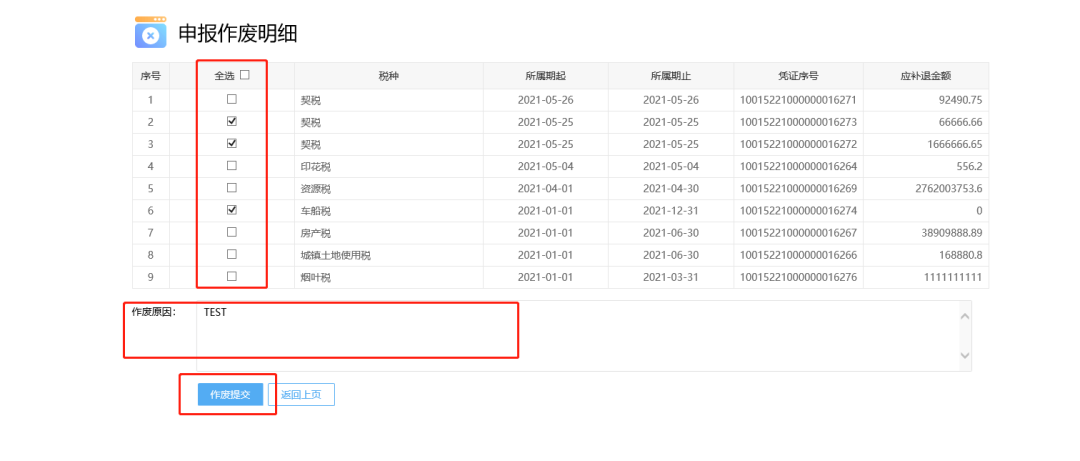Select voucher number 10015221000000016273
This screenshot has height=461, width=1080.
point(798,122)
